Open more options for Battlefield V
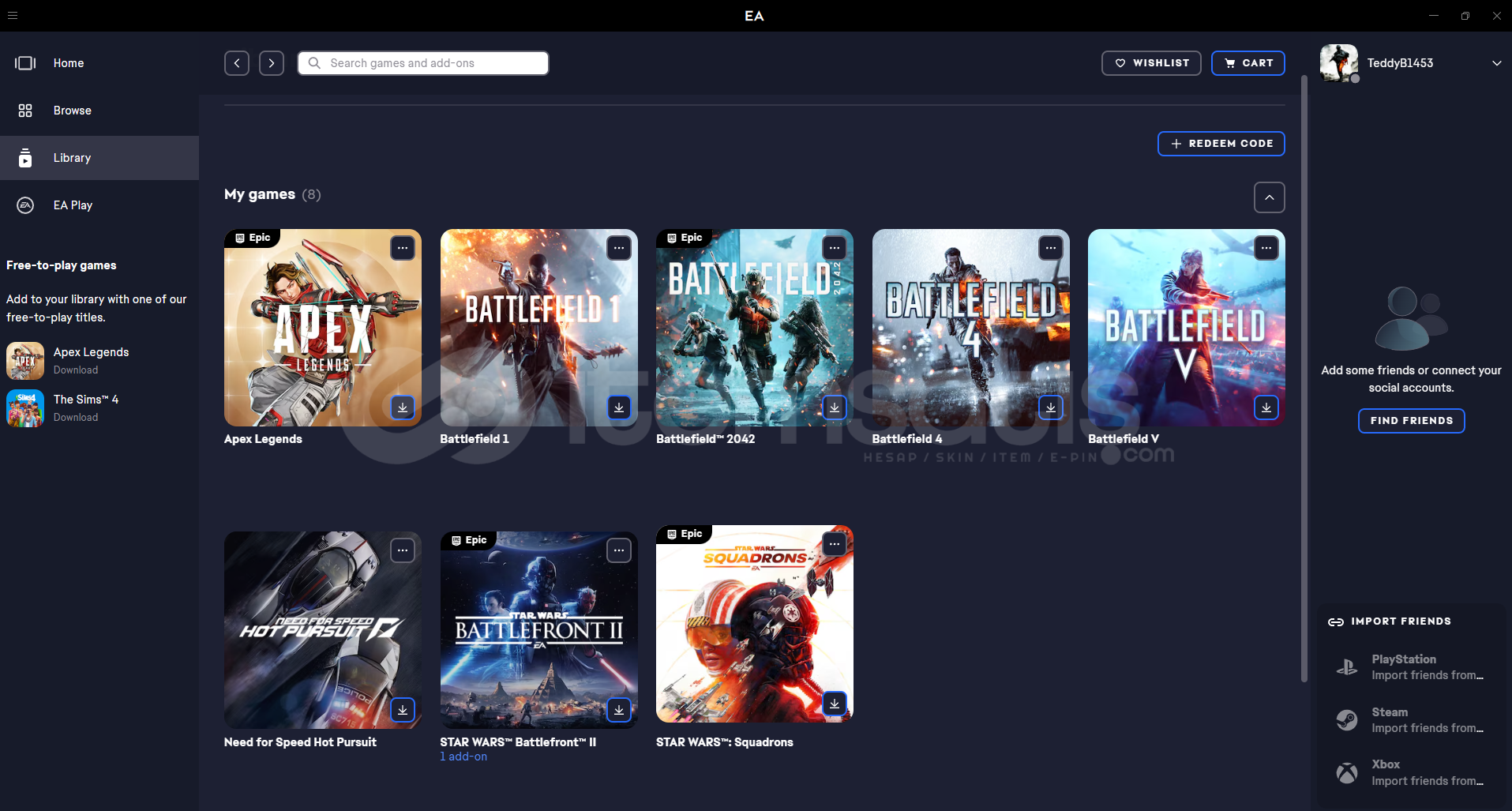The height and width of the screenshot is (811, 1512). point(1266,248)
